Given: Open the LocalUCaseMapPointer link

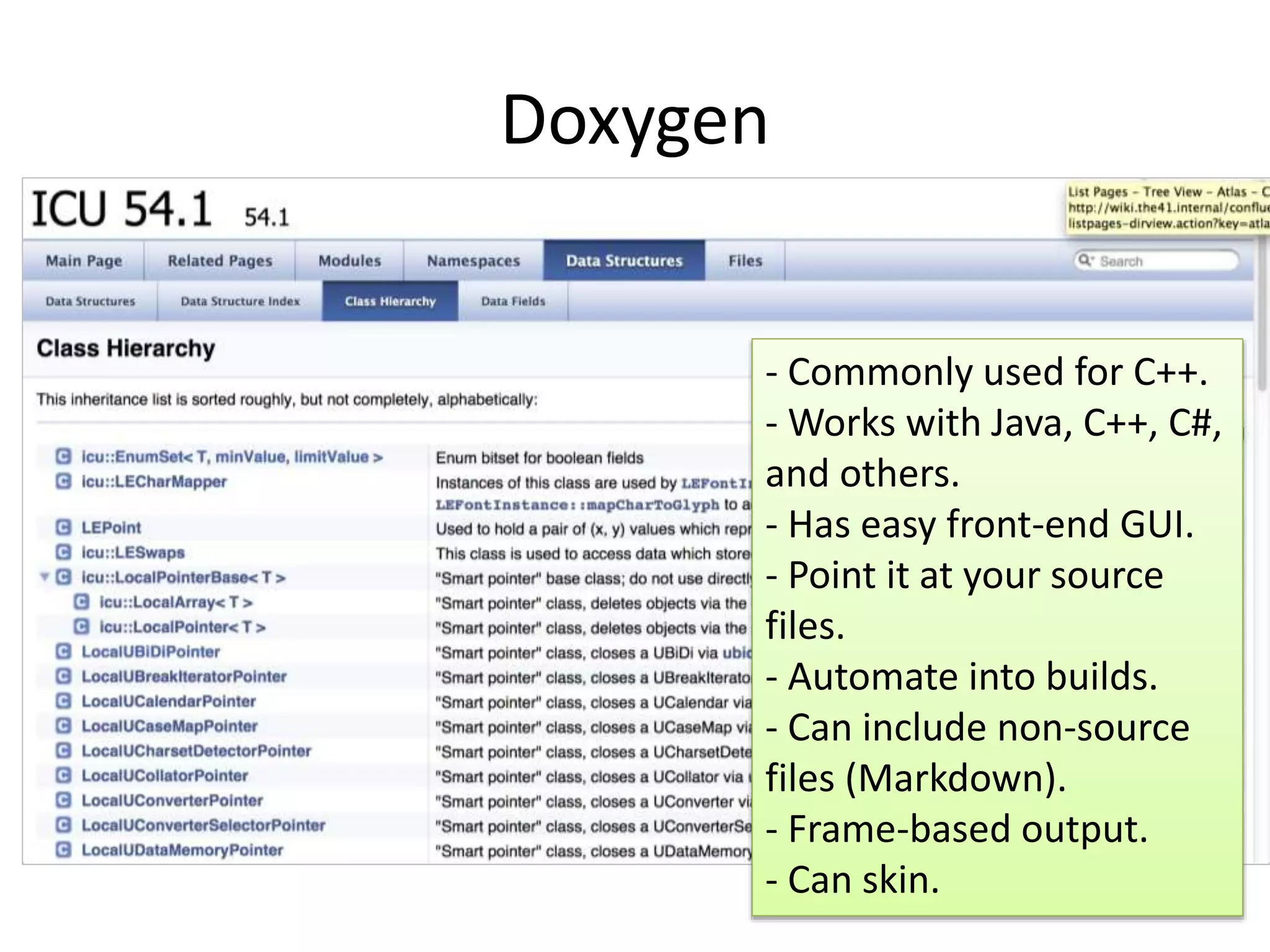Looking at the screenshot, I should coord(170,726).
